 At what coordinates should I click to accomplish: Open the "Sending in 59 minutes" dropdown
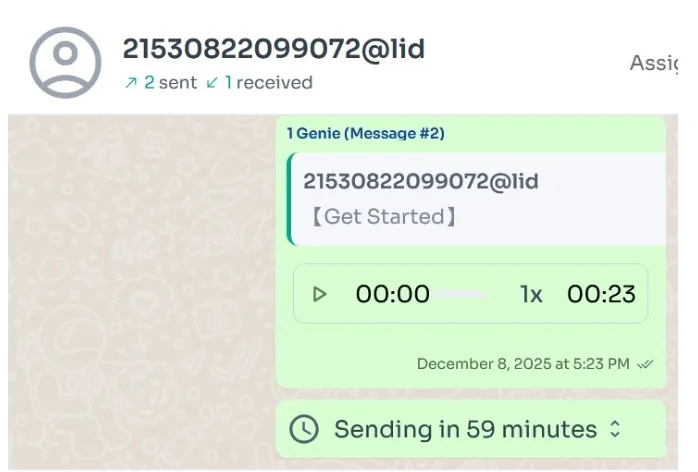pos(465,430)
